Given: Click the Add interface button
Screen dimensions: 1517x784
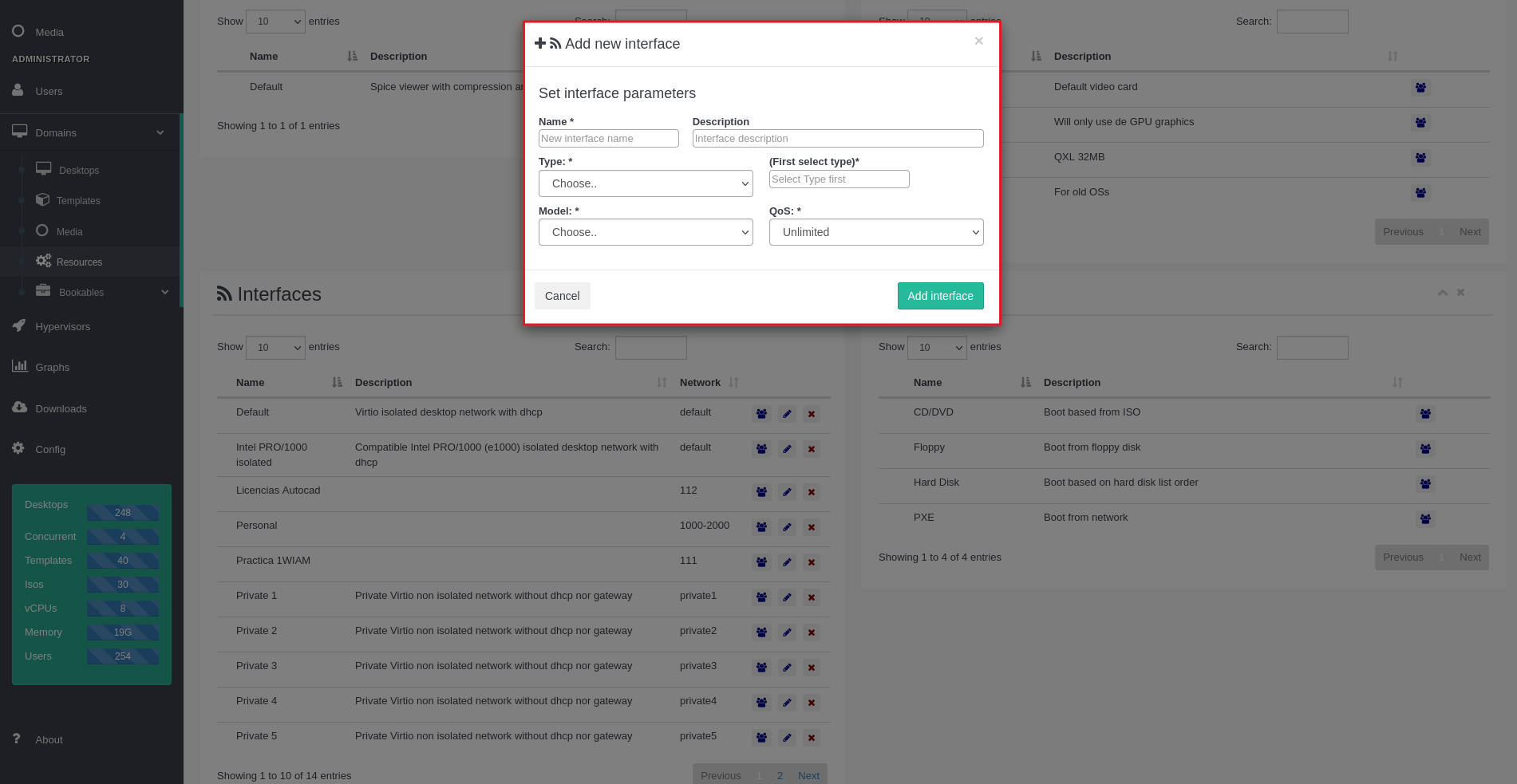Looking at the screenshot, I should click(940, 296).
